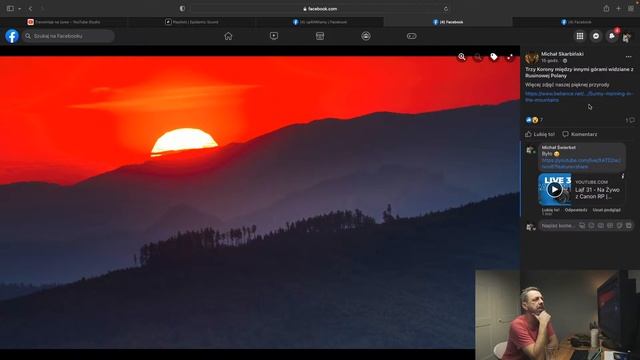Switch to the YouTube Studio tab
The image size is (640, 360).
64,22
